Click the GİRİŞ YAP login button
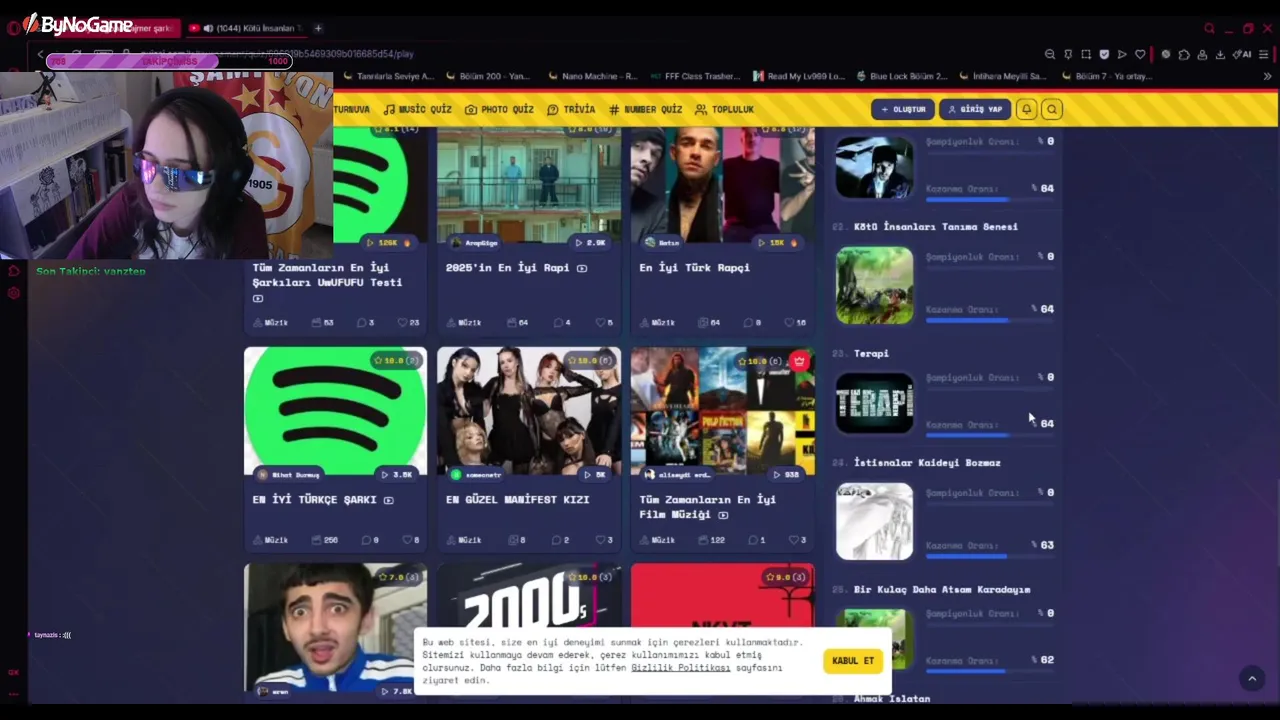The height and width of the screenshot is (720, 1280). point(975,109)
